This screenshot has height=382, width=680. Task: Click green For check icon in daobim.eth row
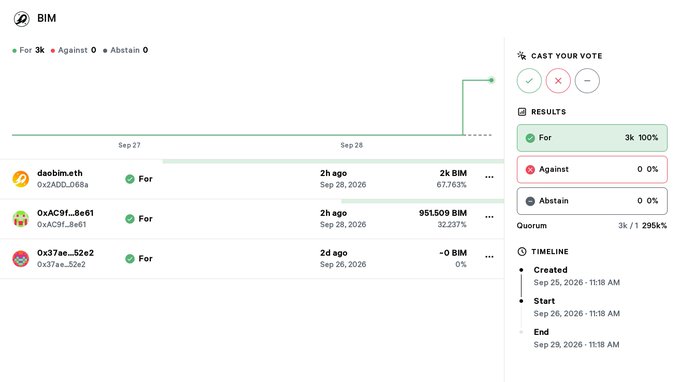130,179
